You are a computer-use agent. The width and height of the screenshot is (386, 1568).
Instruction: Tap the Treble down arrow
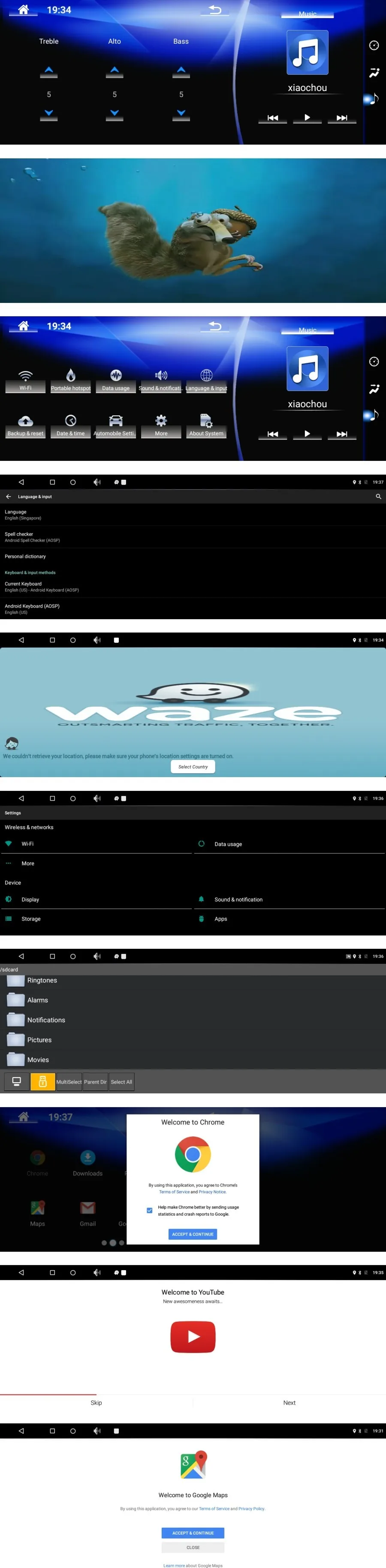49,114
